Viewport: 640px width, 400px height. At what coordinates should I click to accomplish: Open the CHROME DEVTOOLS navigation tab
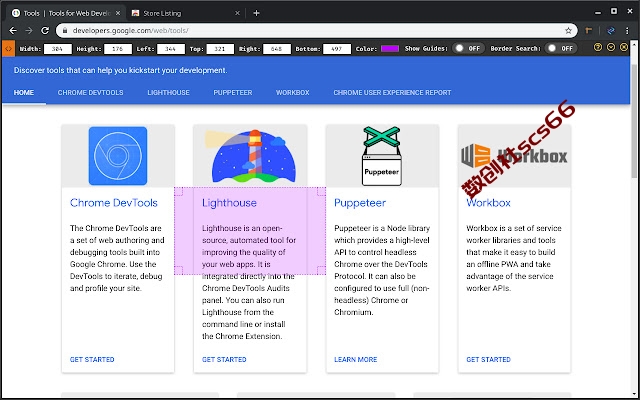[x=91, y=93]
